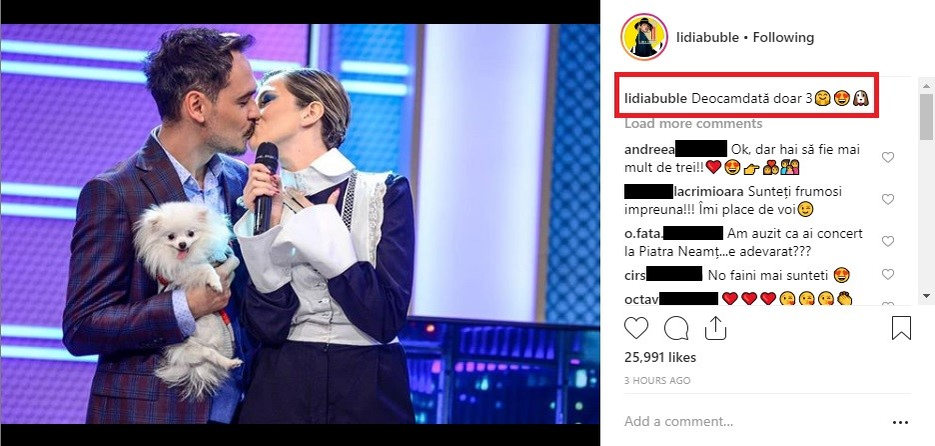
Task: Open lidiabuble profile picture avatar
Action: point(643,37)
